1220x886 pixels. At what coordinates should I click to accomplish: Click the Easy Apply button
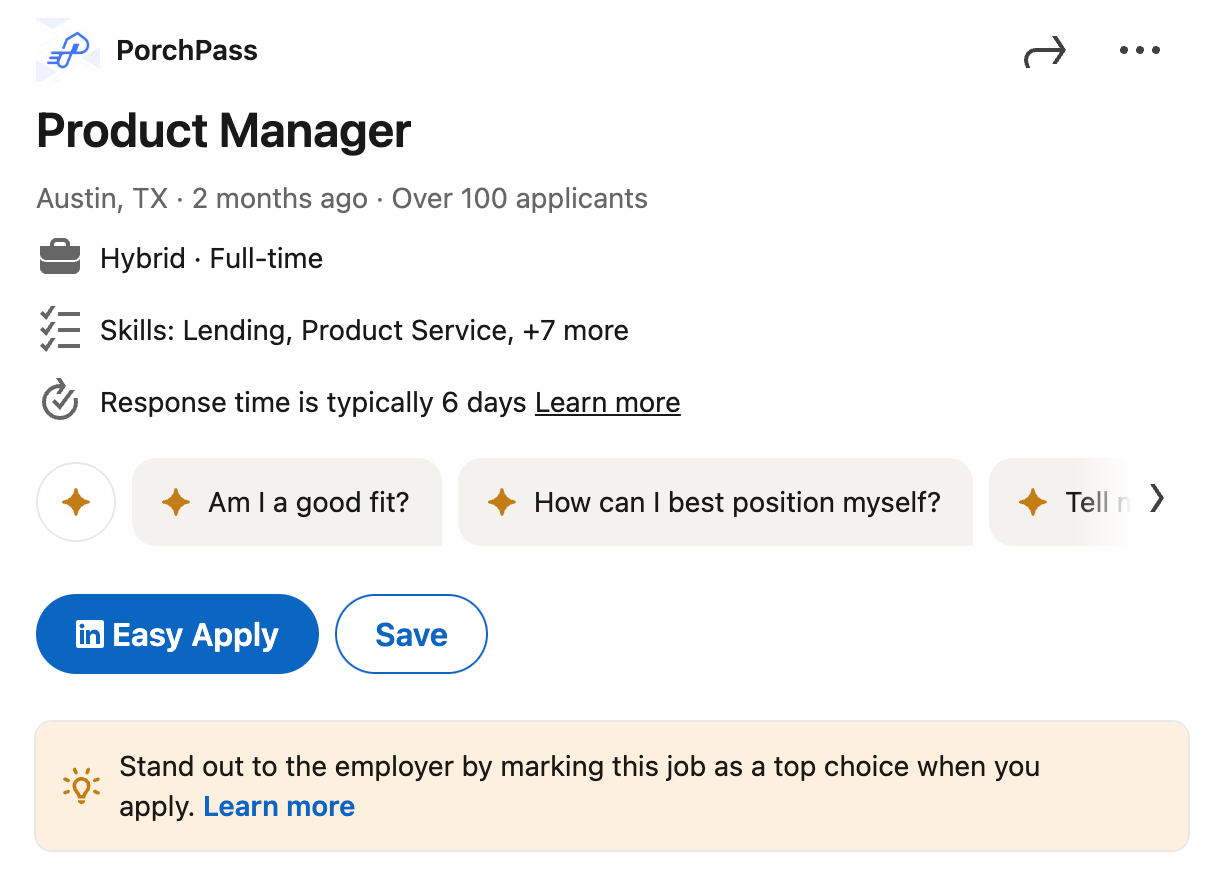[177, 634]
